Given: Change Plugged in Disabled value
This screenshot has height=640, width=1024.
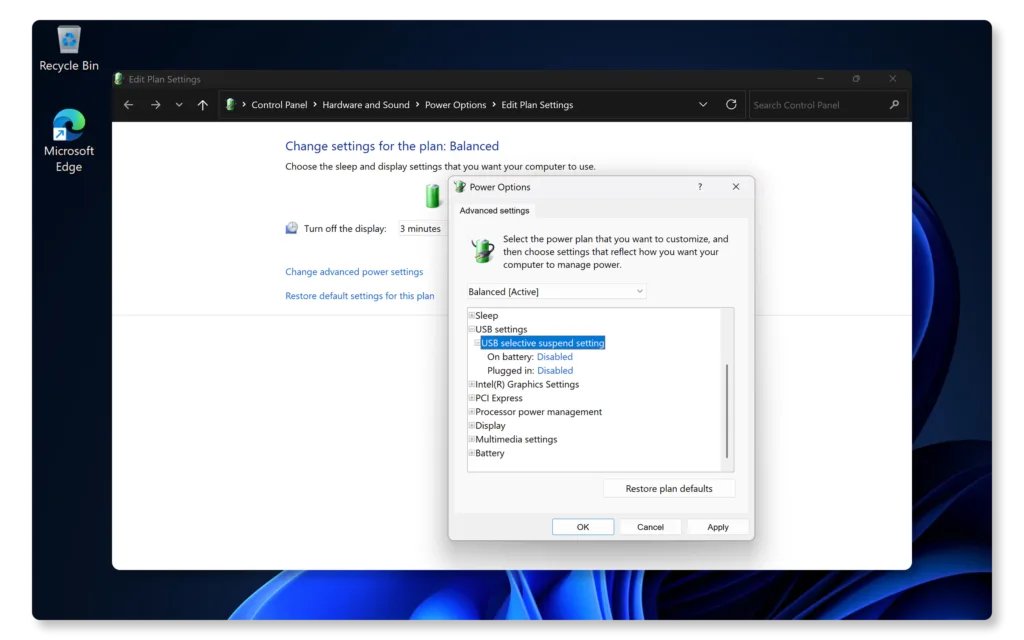Looking at the screenshot, I should tap(554, 370).
